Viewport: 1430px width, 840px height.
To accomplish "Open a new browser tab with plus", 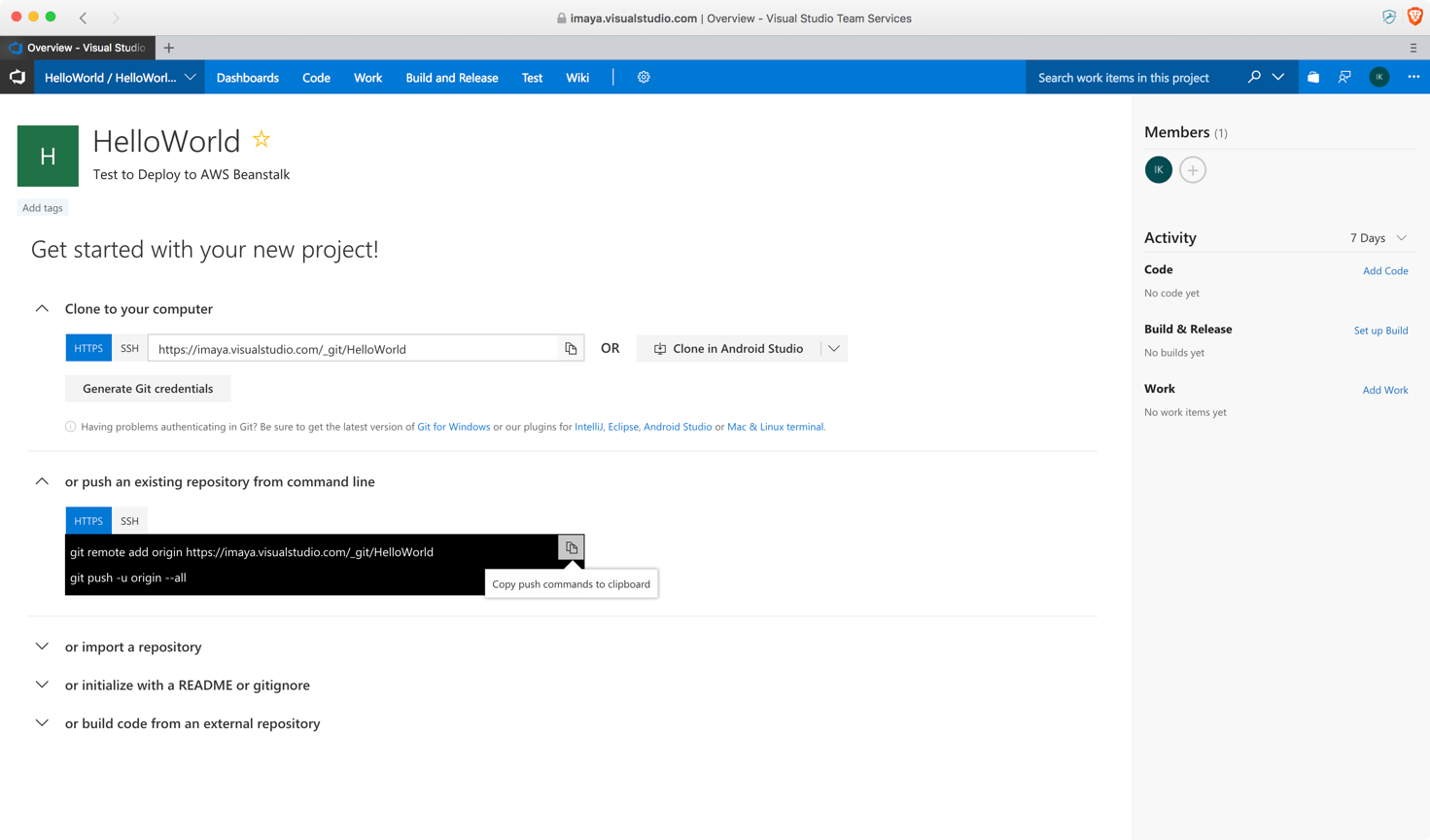I will pyautogui.click(x=169, y=48).
